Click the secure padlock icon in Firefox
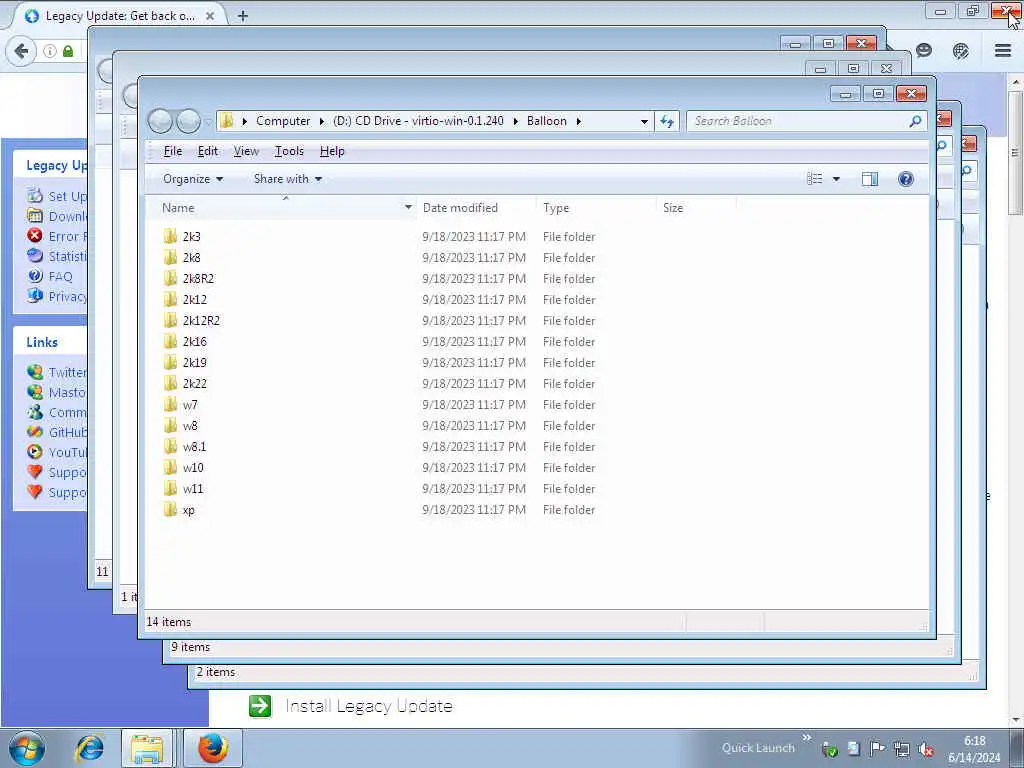Screen dimensions: 1024x768 68,51
